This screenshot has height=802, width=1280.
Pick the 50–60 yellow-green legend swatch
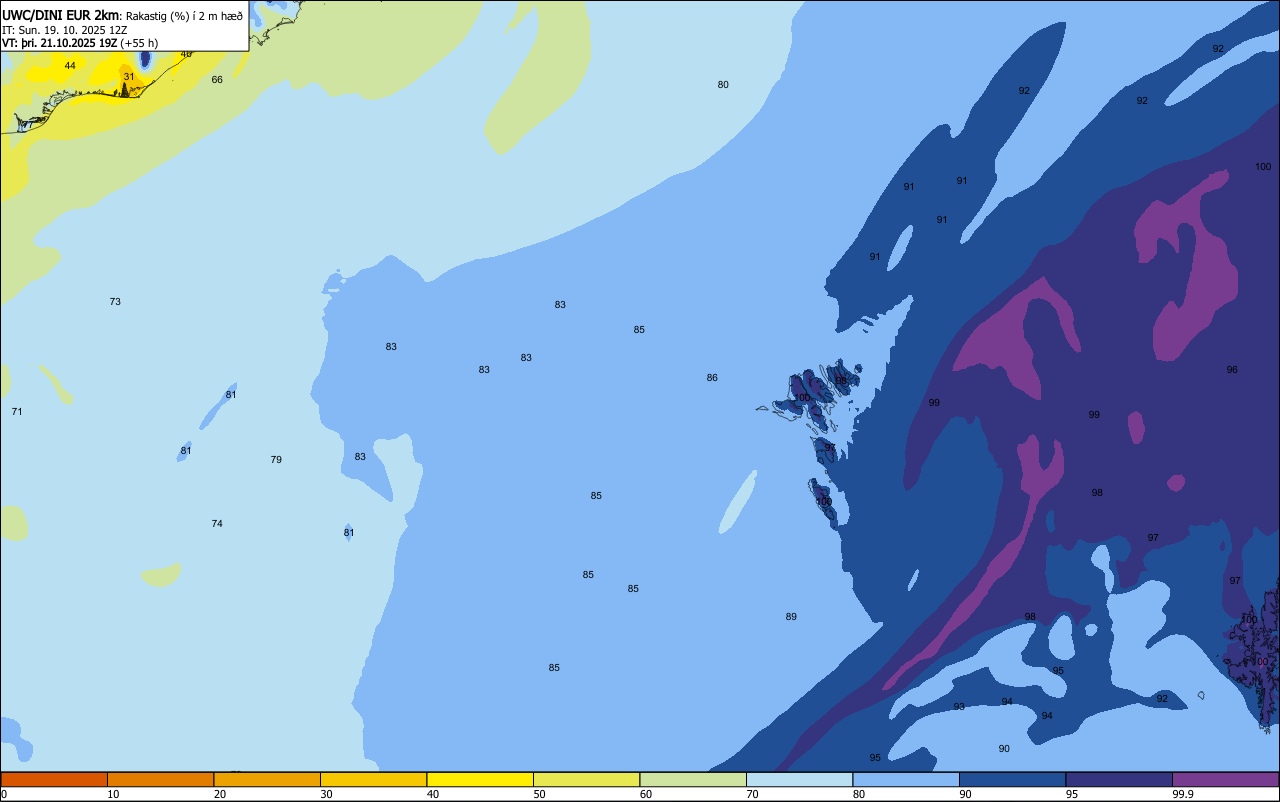(x=586, y=779)
